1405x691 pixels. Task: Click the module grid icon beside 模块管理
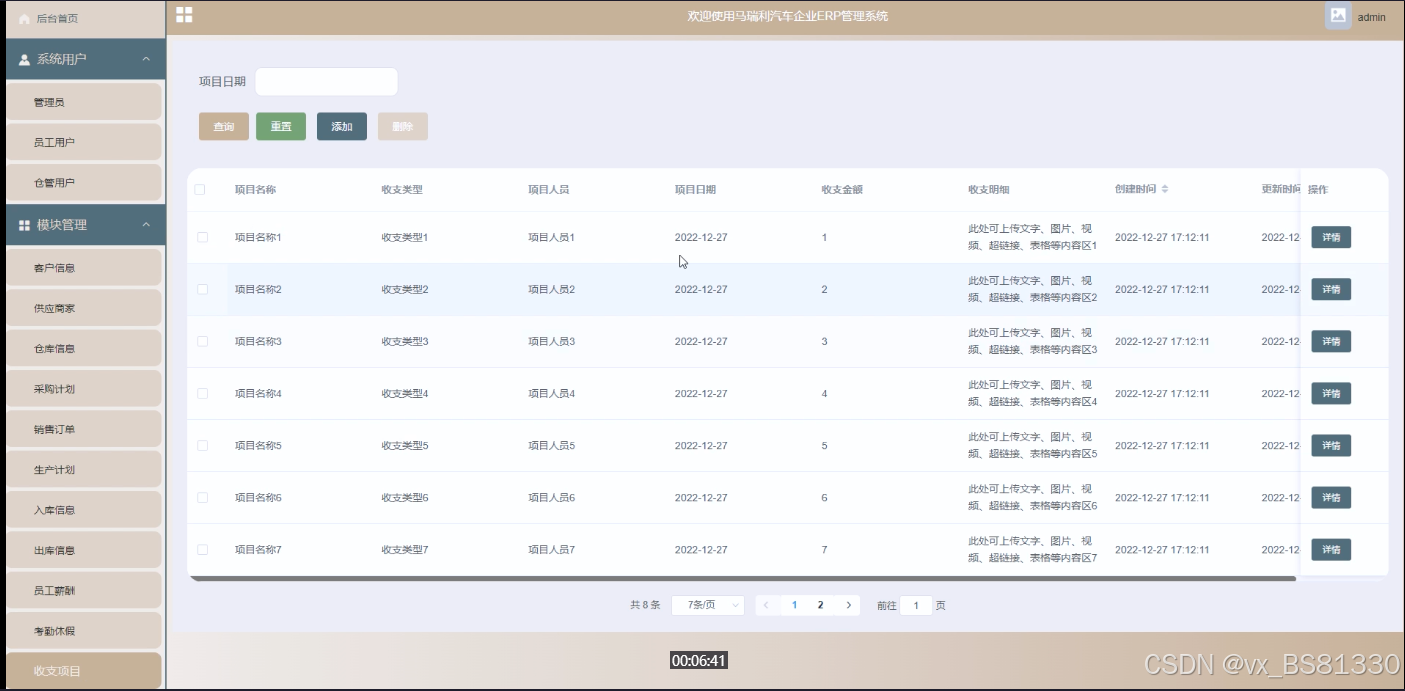(25, 226)
